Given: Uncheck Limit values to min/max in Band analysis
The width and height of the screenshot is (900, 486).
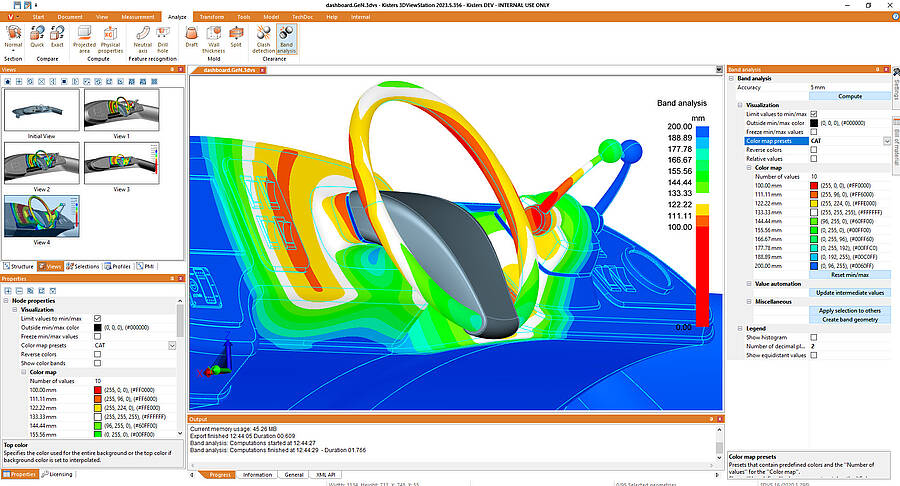Looking at the screenshot, I should [x=813, y=114].
